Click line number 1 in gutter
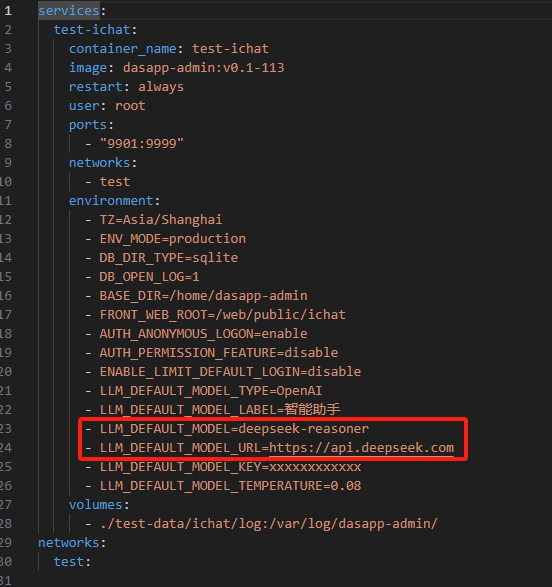Image resolution: width=552 pixels, height=587 pixels. click(8, 11)
